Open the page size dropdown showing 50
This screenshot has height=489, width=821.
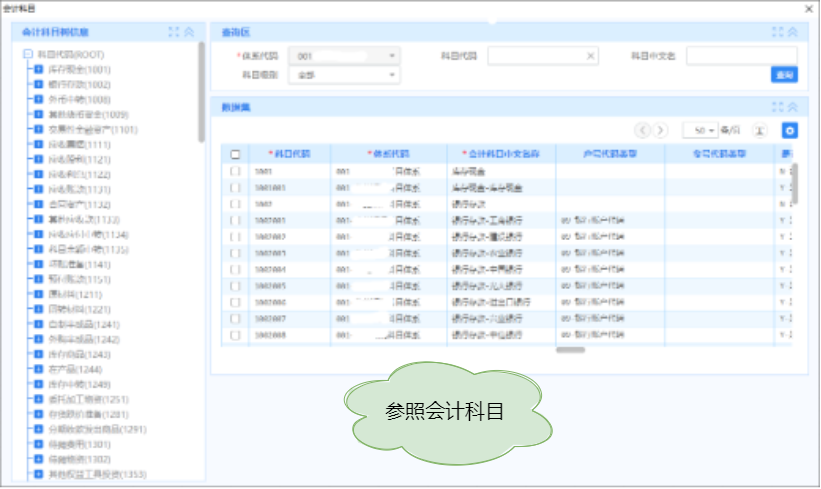coord(699,131)
